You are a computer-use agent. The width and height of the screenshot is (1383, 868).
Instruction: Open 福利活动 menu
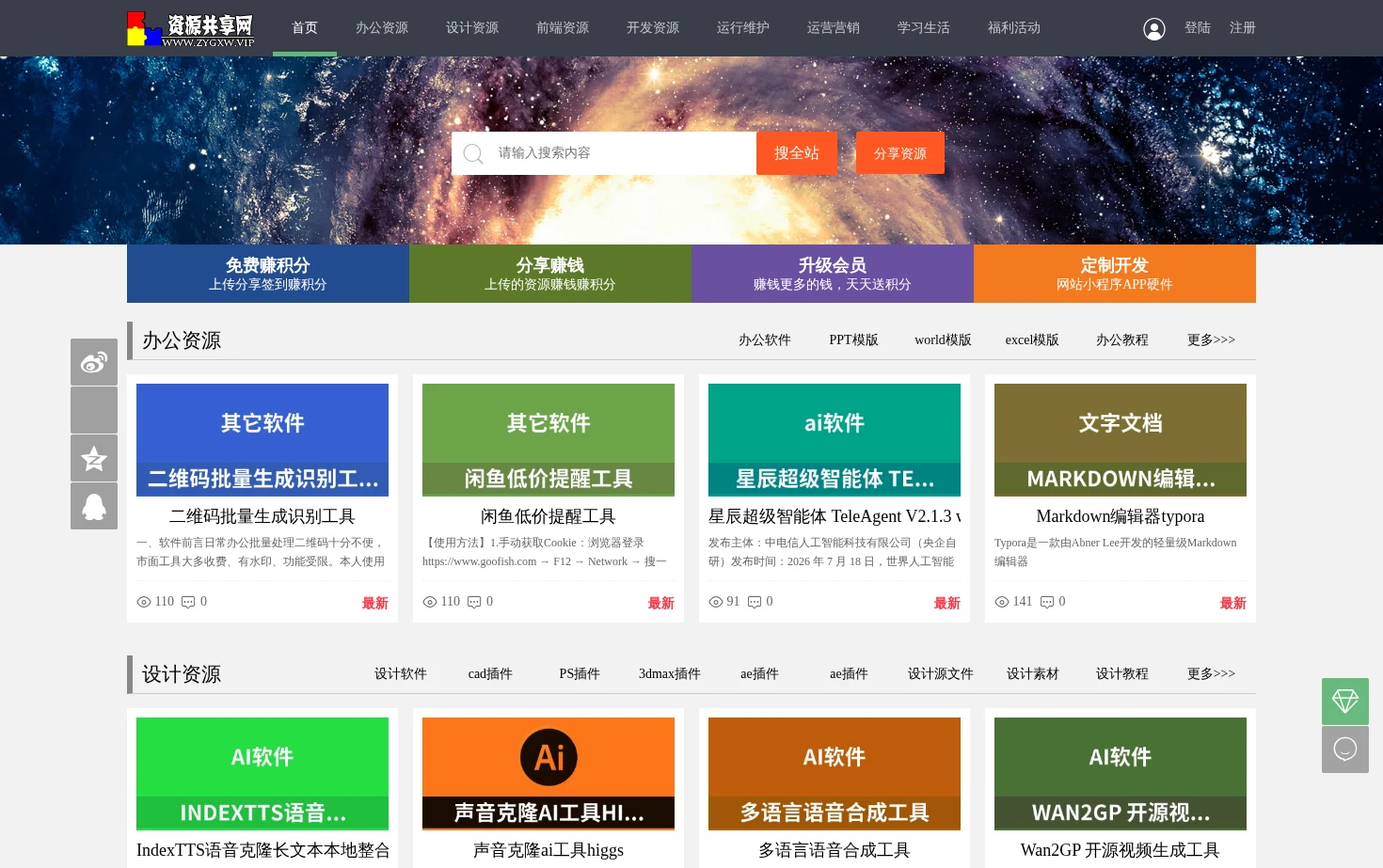point(1014,28)
